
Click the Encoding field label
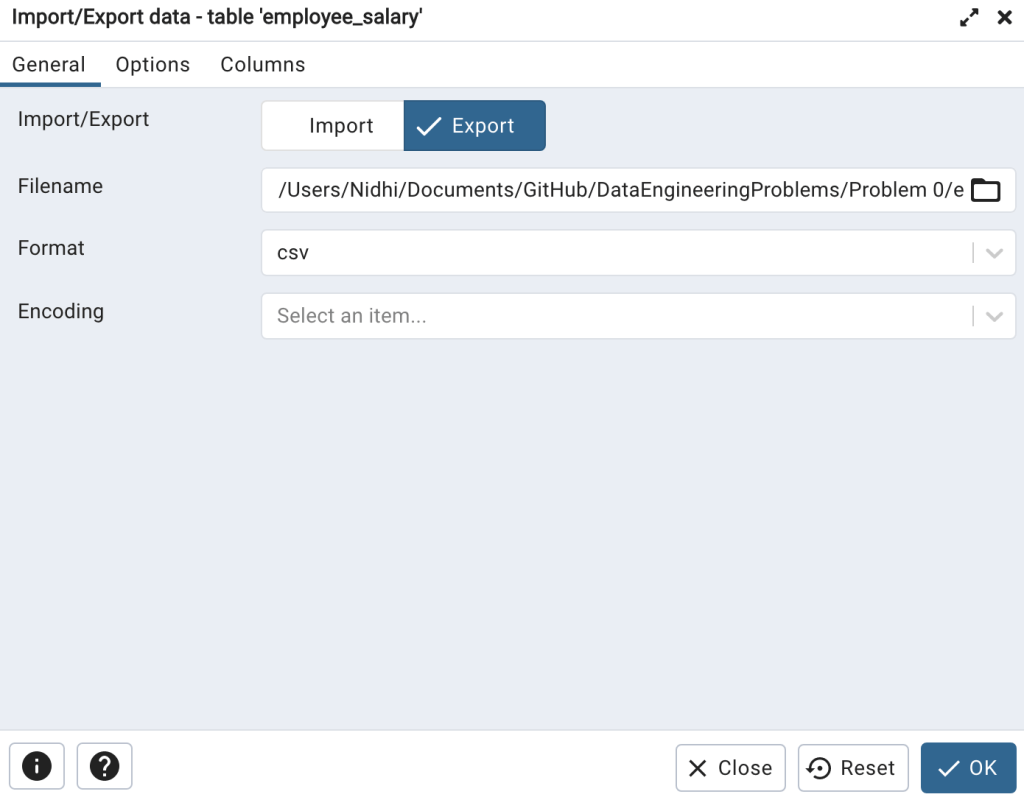pos(61,311)
